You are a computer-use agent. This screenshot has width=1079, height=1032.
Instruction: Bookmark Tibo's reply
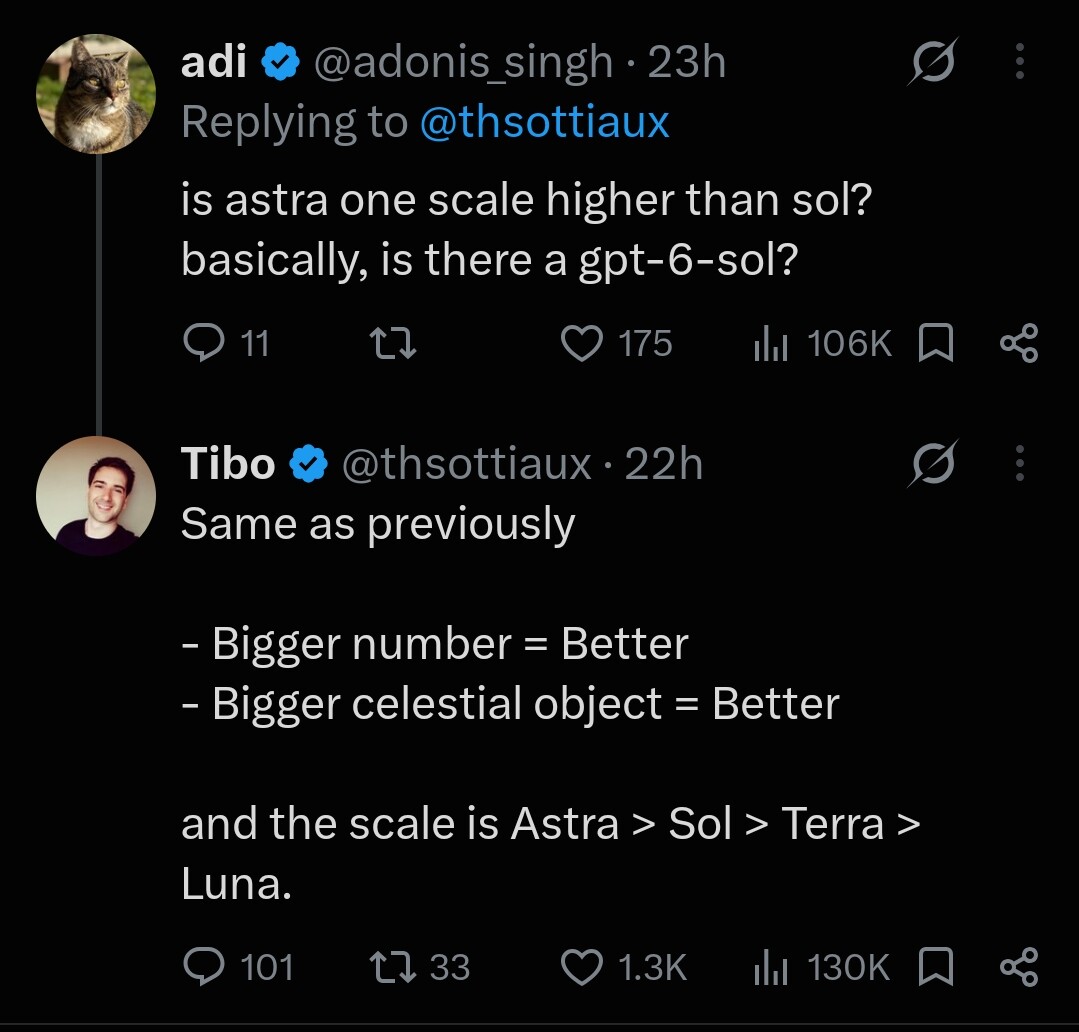936,967
